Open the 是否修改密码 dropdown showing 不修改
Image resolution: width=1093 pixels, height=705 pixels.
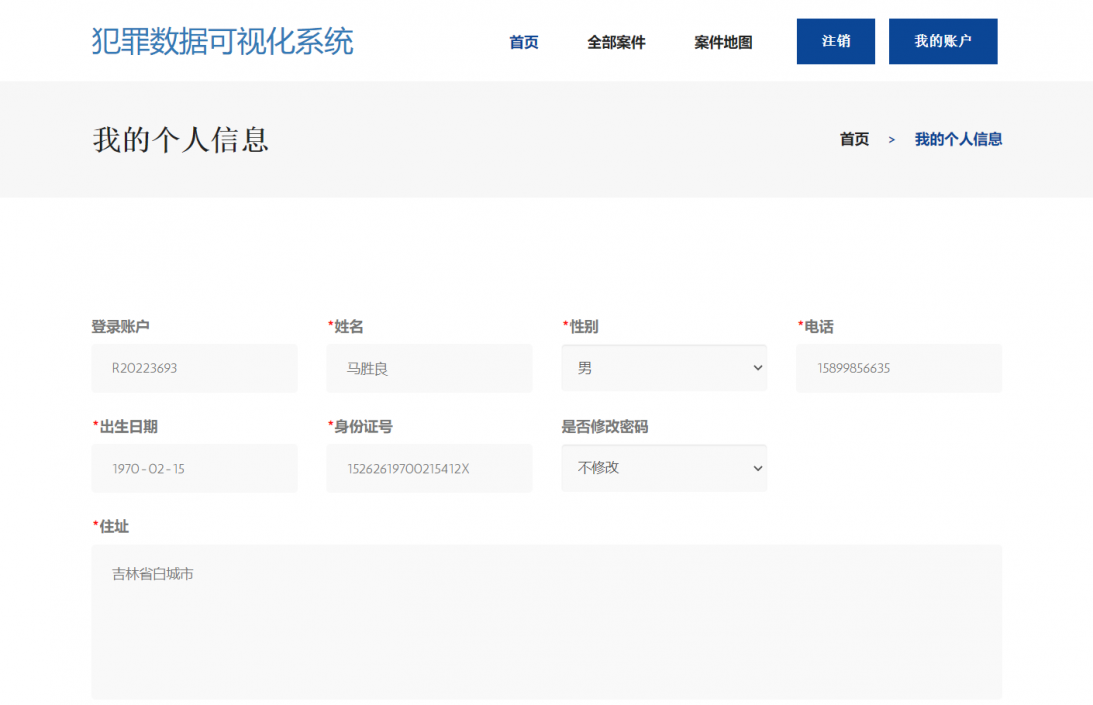pyautogui.click(x=664, y=468)
